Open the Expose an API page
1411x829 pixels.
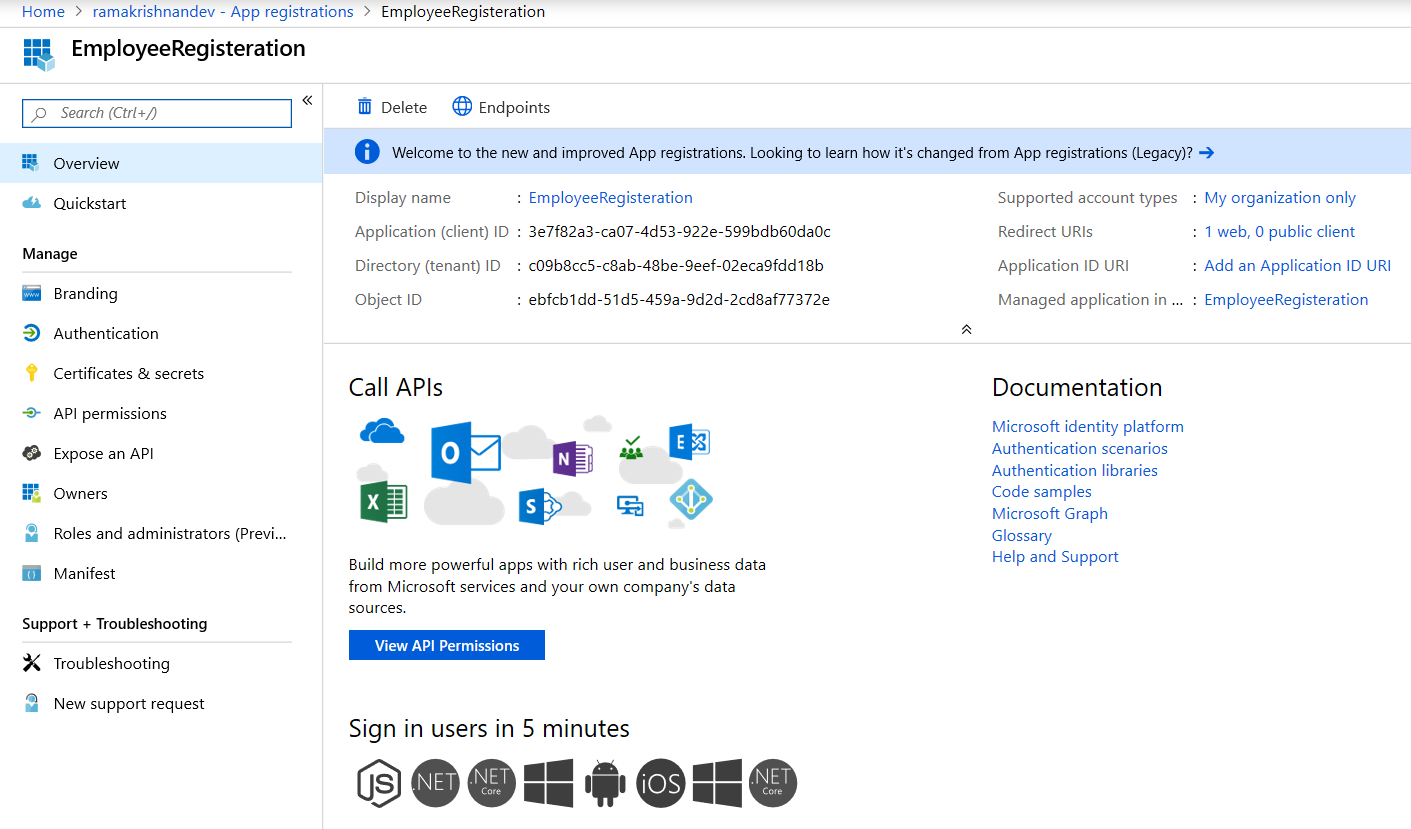click(161, 453)
